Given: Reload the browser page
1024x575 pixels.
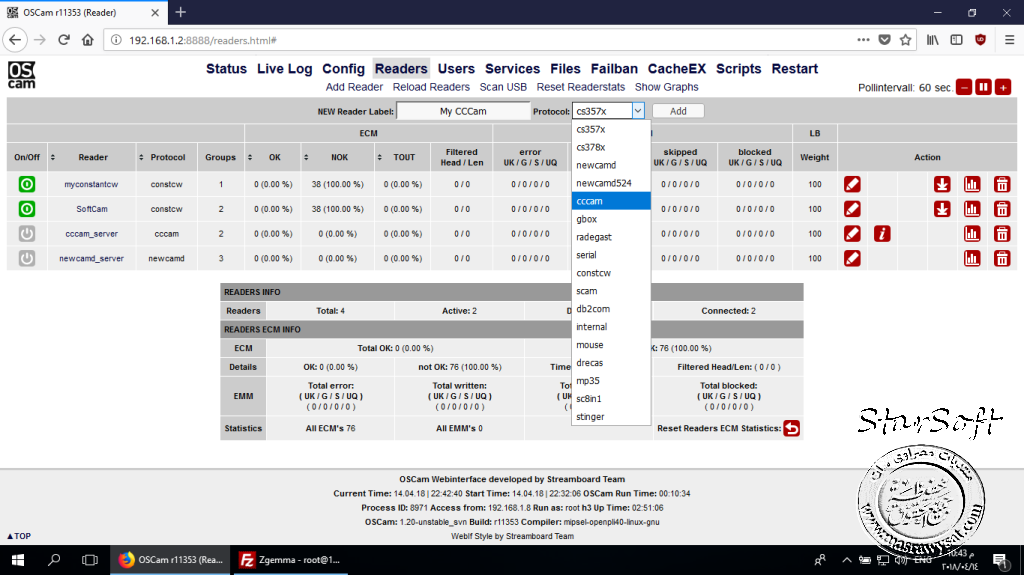Looking at the screenshot, I should 63,40.
